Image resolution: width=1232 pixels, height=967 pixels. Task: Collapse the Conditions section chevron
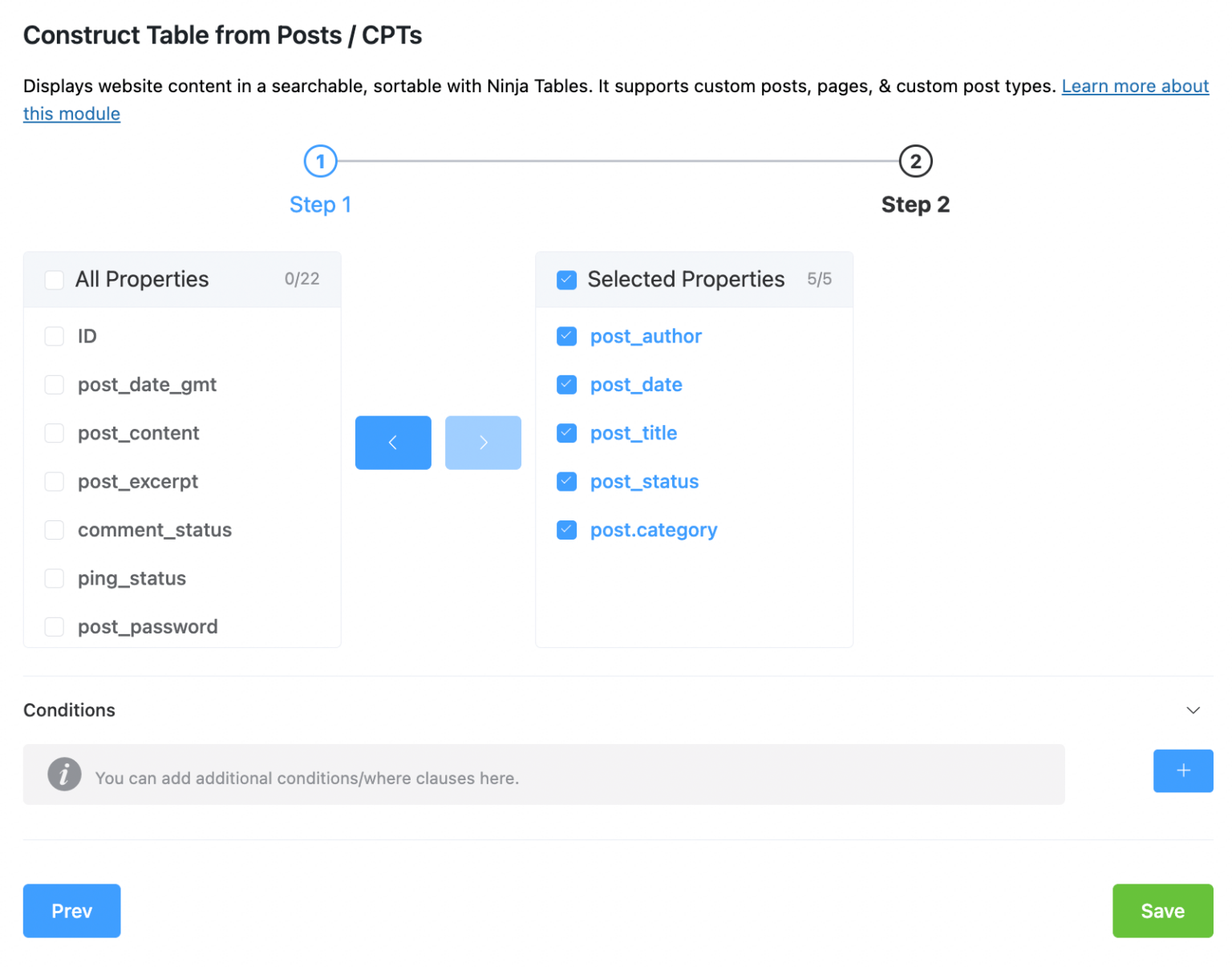point(1193,710)
